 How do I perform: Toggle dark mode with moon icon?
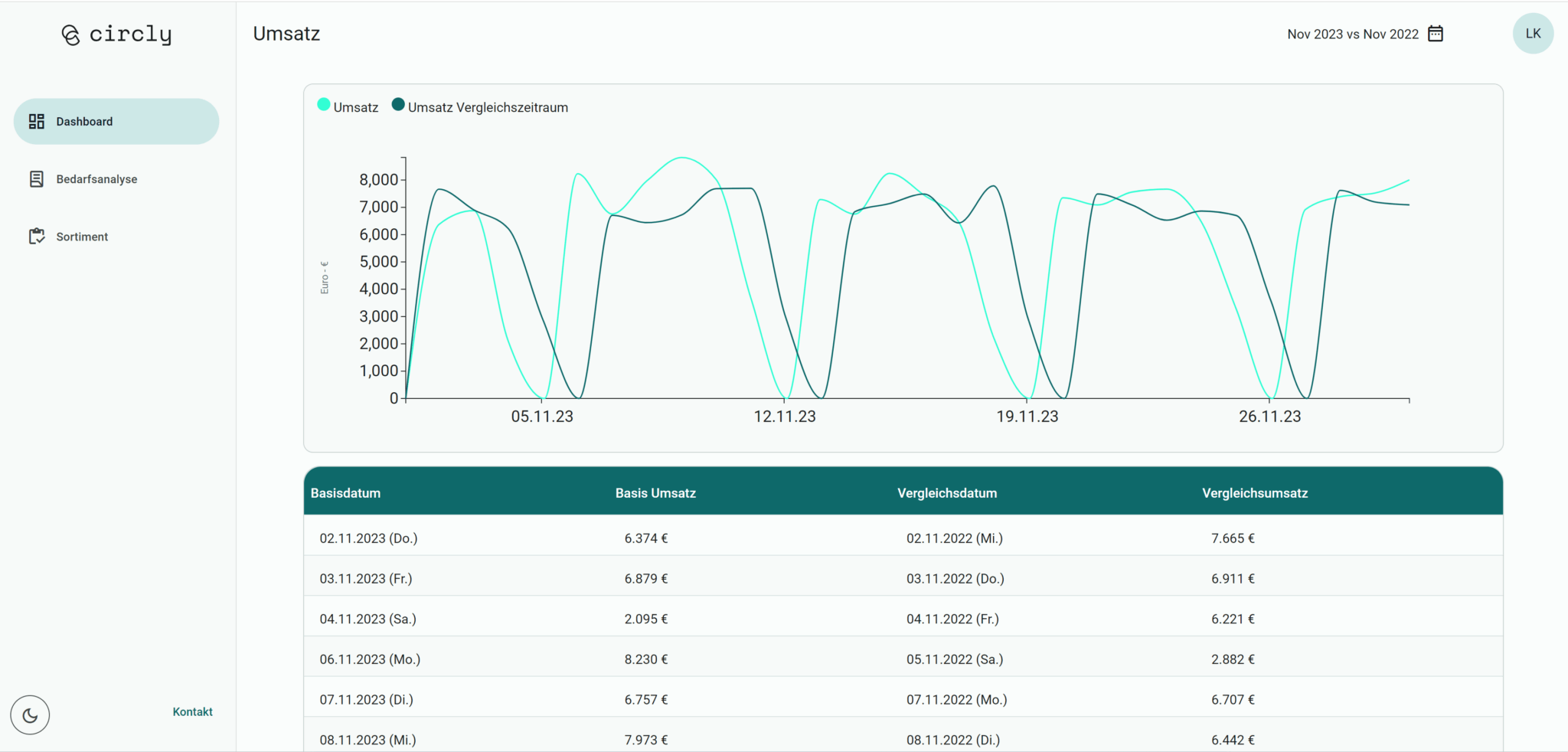click(30, 715)
